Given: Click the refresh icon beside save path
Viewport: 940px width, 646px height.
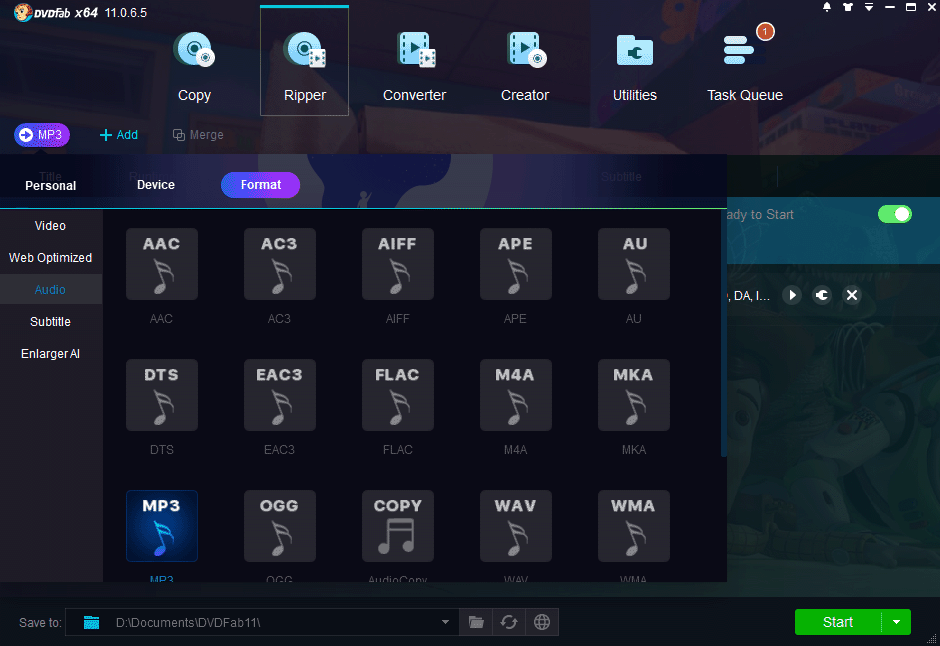Looking at the screenshot, I should tap(509, 622).
